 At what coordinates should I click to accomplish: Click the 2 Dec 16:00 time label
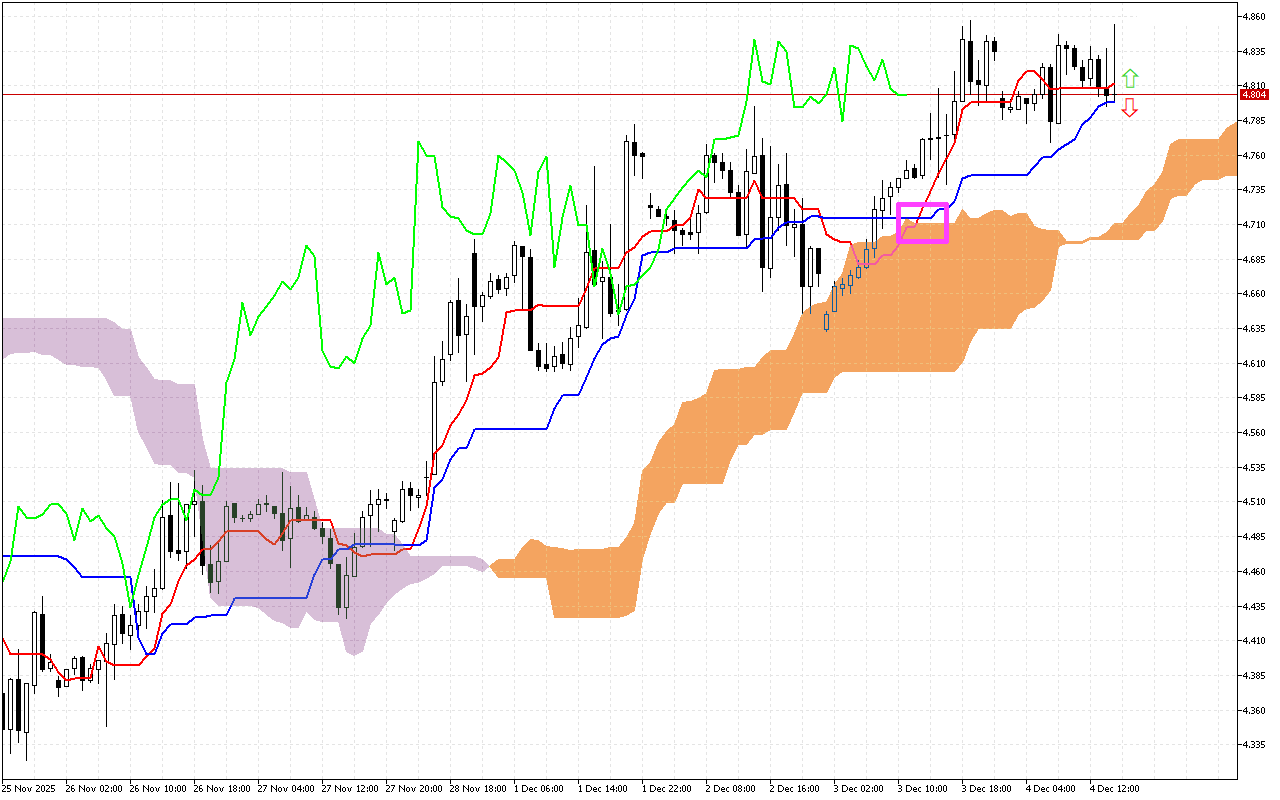pos(794,788)
